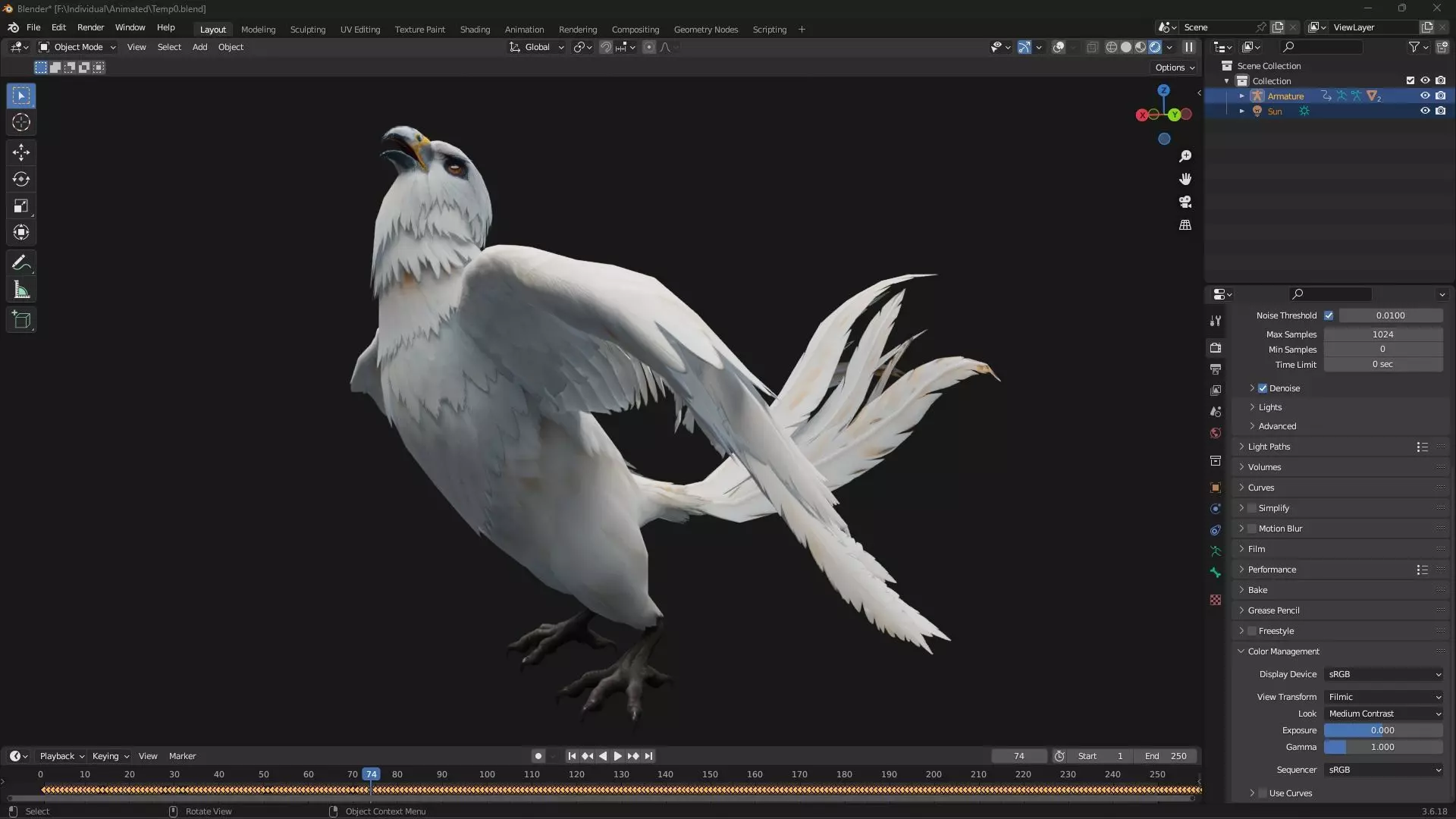This screenshot has width=1456, height=819.
Task: Switch to rendered viewport shading
Action: click(1155, 47)
